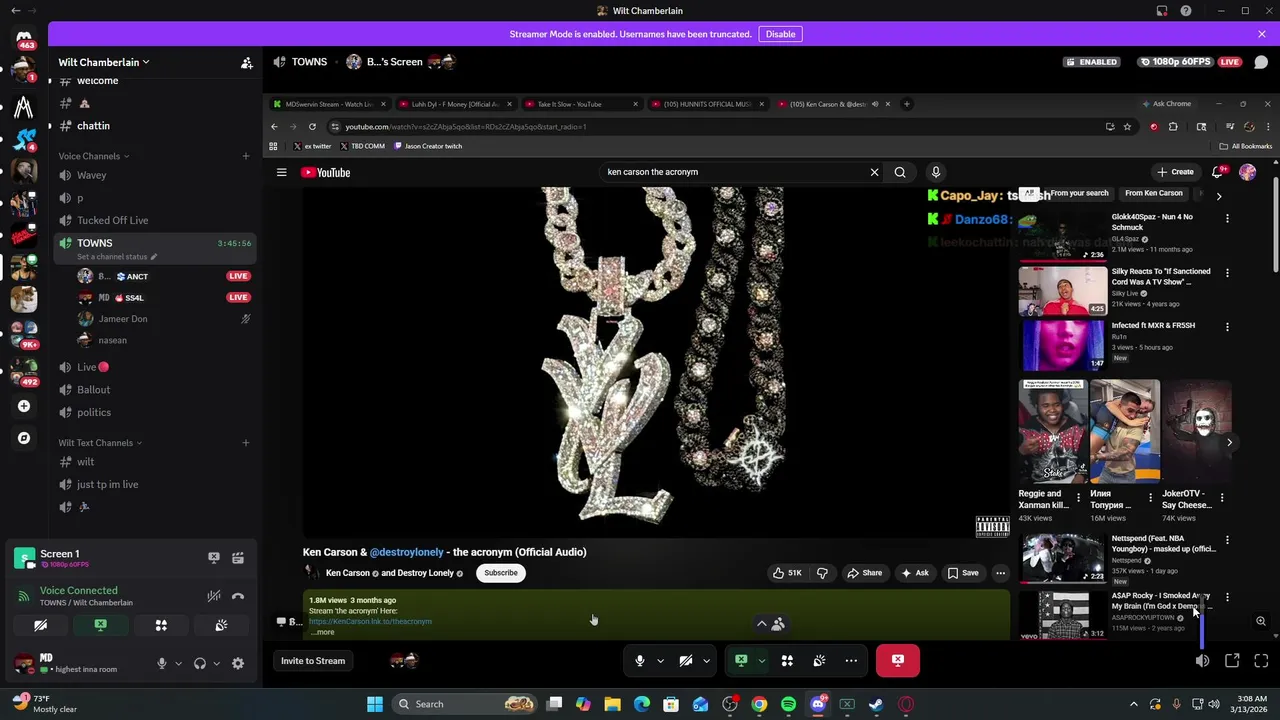The width and height of the screenshot is (1280, 720).
Task: Create a channel in Voice Channels category
Action: 245,156
